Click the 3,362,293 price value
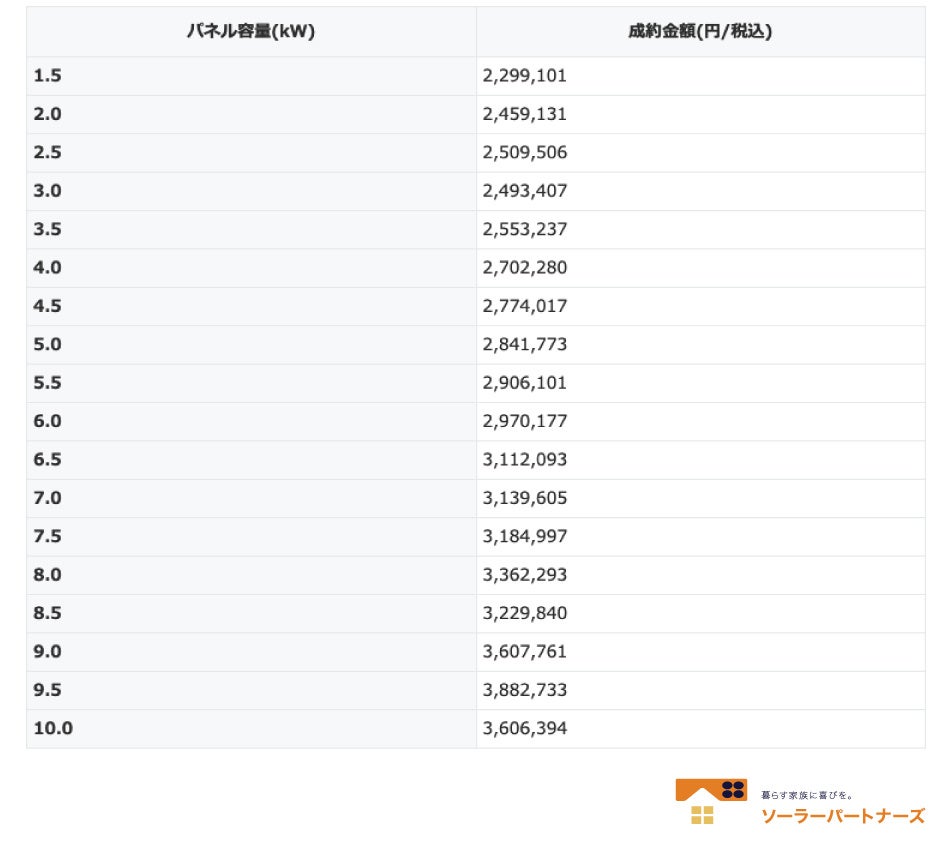This screenshot has height=850, width=950. click(x=524, y=575)
